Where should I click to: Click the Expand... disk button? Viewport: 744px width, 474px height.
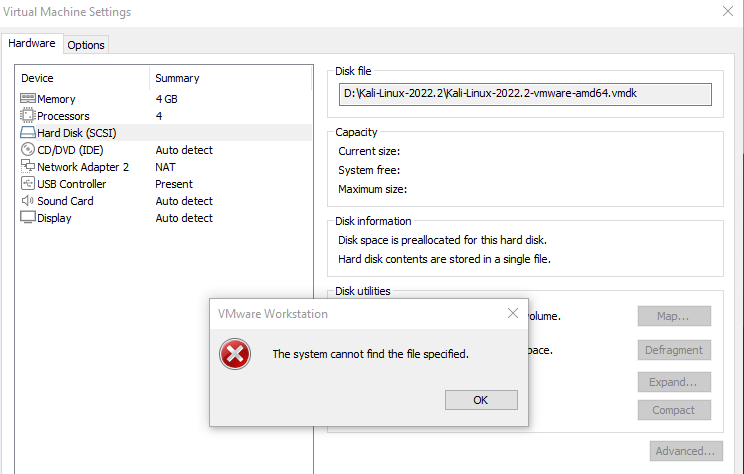coord(674,382)
